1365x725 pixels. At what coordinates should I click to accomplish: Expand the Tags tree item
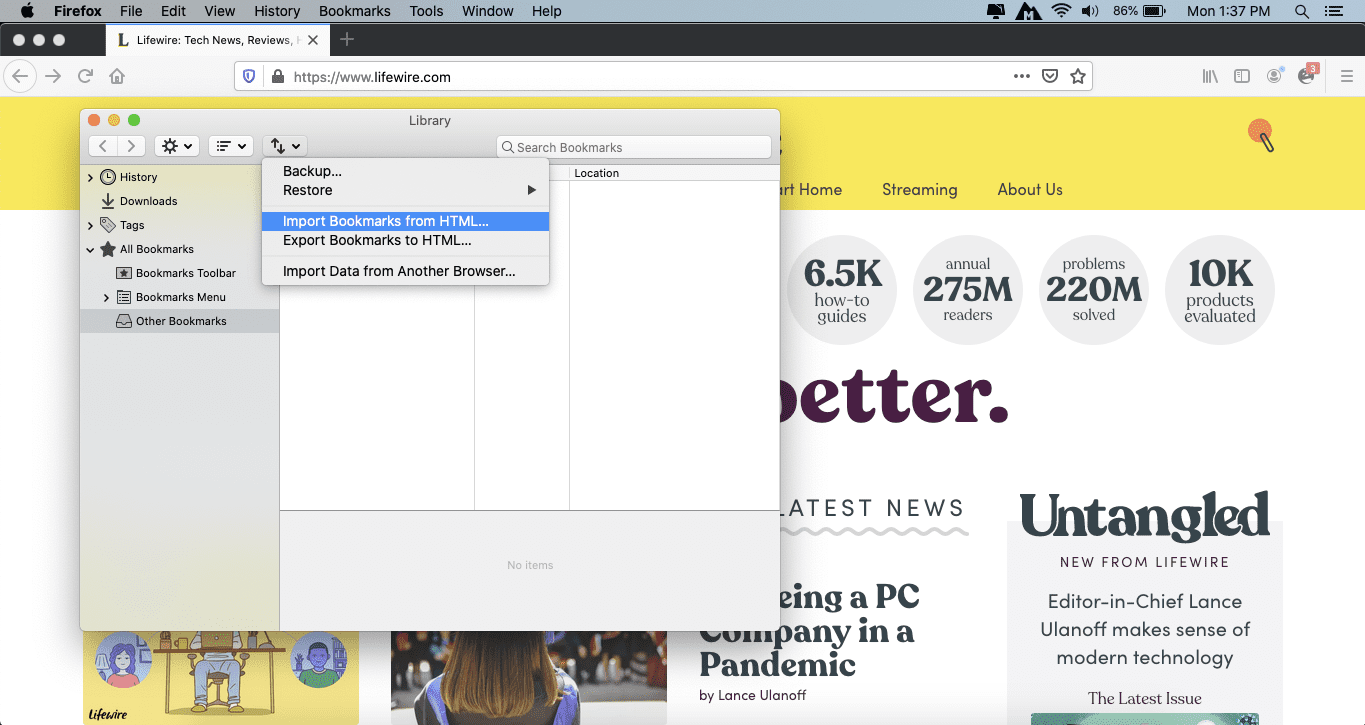pos(90,225)
